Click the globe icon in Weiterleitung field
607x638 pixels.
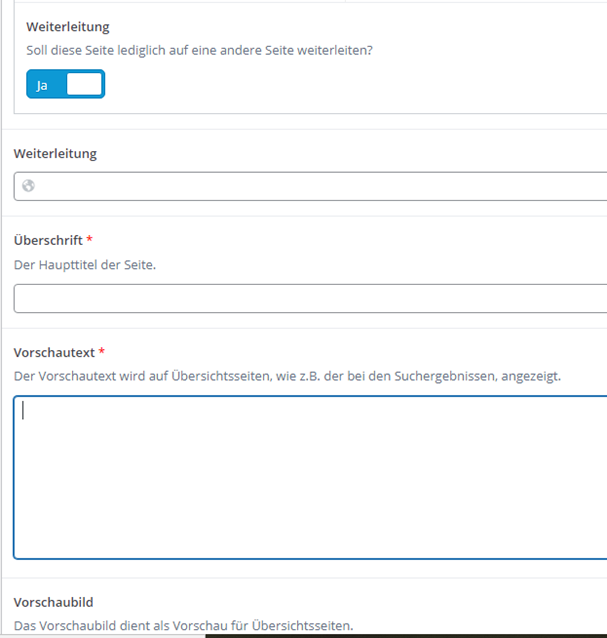point(29,186)
